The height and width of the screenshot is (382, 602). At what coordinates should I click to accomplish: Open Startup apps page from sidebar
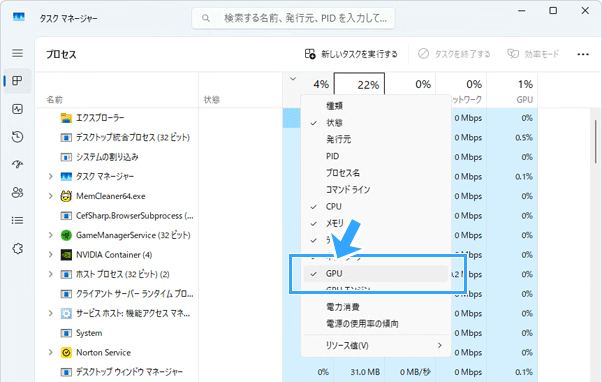tap(17, 164)
